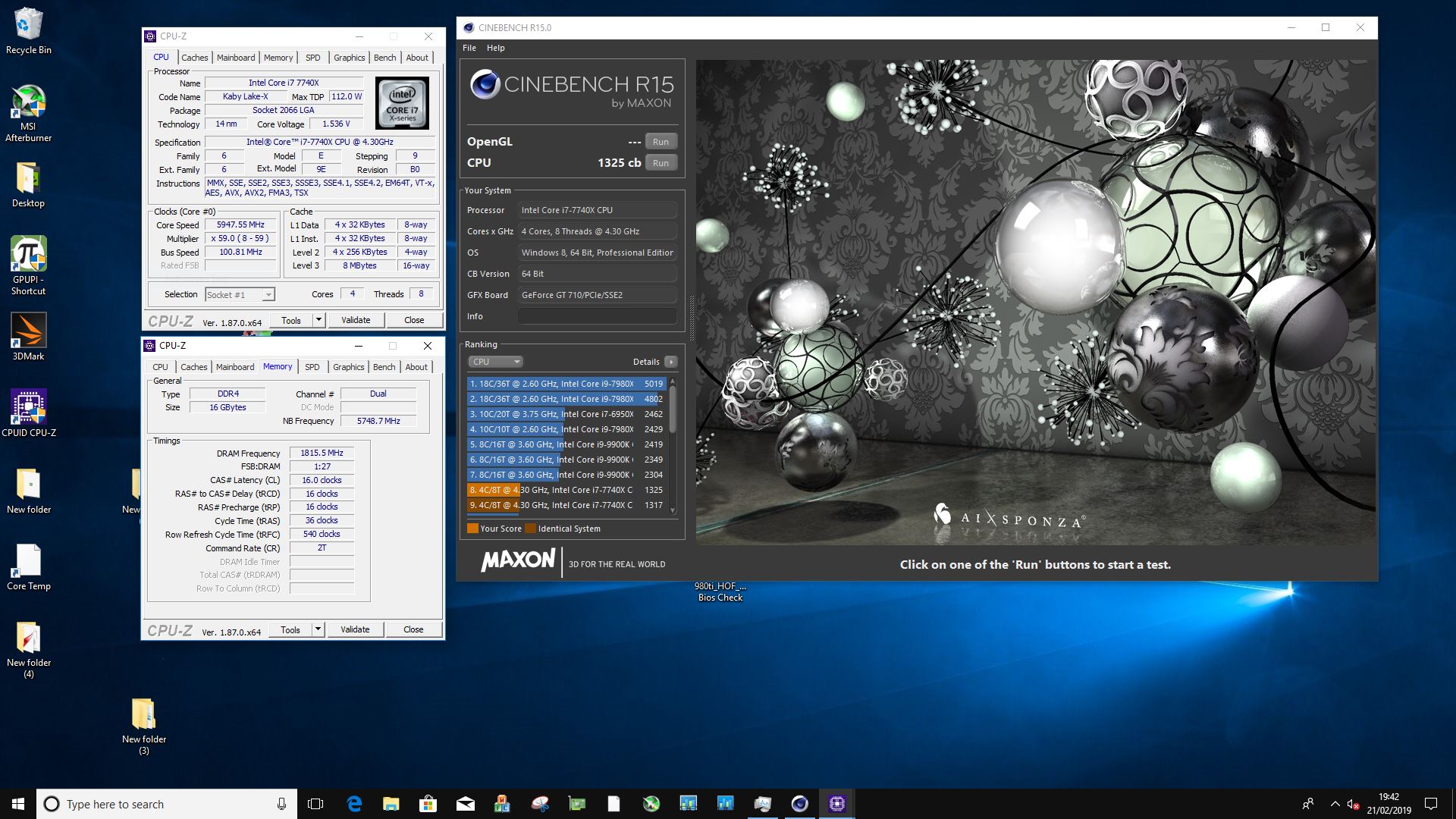Click Validate in the CPU-Z Memory window
Screen dimensions: 1456x819
coord(355,629)
